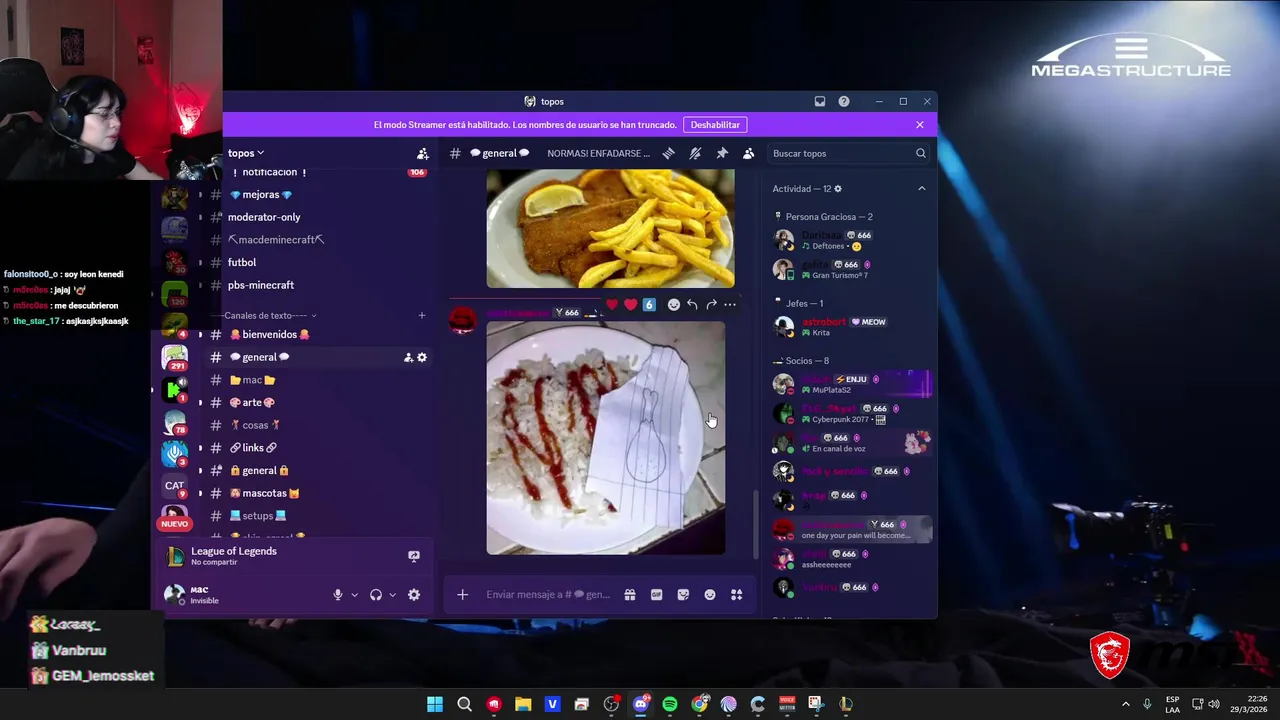Open Discord inbox icon in title bar
Screen dimensions: 1280x720
[820, 101]
